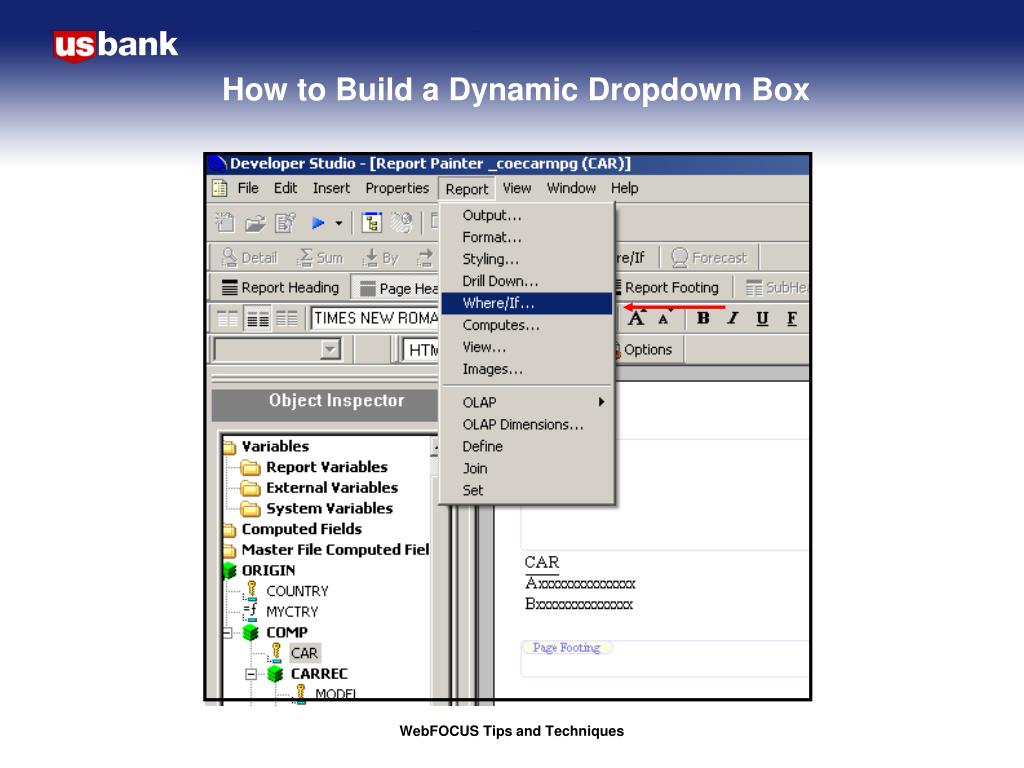Click the decrease font size A icon
This screenshot has height=768, width=1024.
(x=665, y=319)
